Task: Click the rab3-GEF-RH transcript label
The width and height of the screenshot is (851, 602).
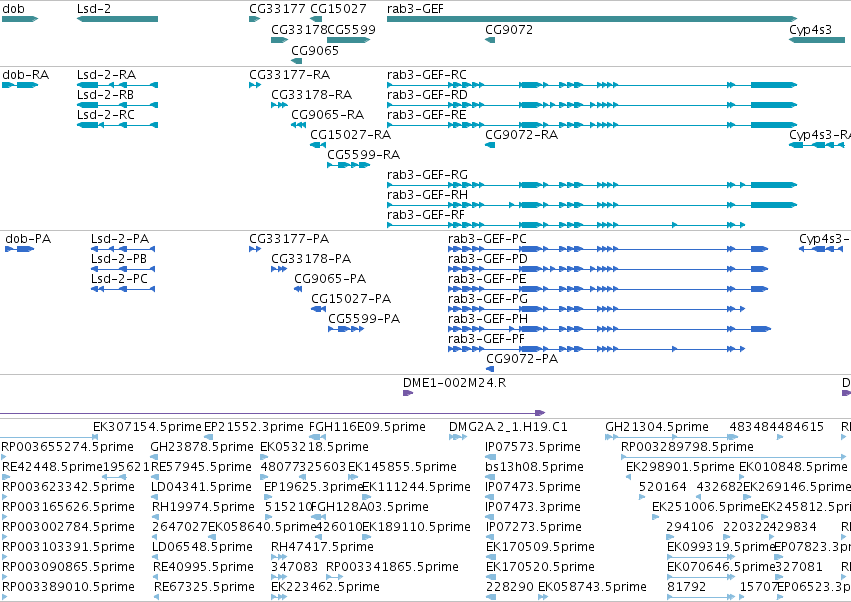Action: [x=427, y=194]
